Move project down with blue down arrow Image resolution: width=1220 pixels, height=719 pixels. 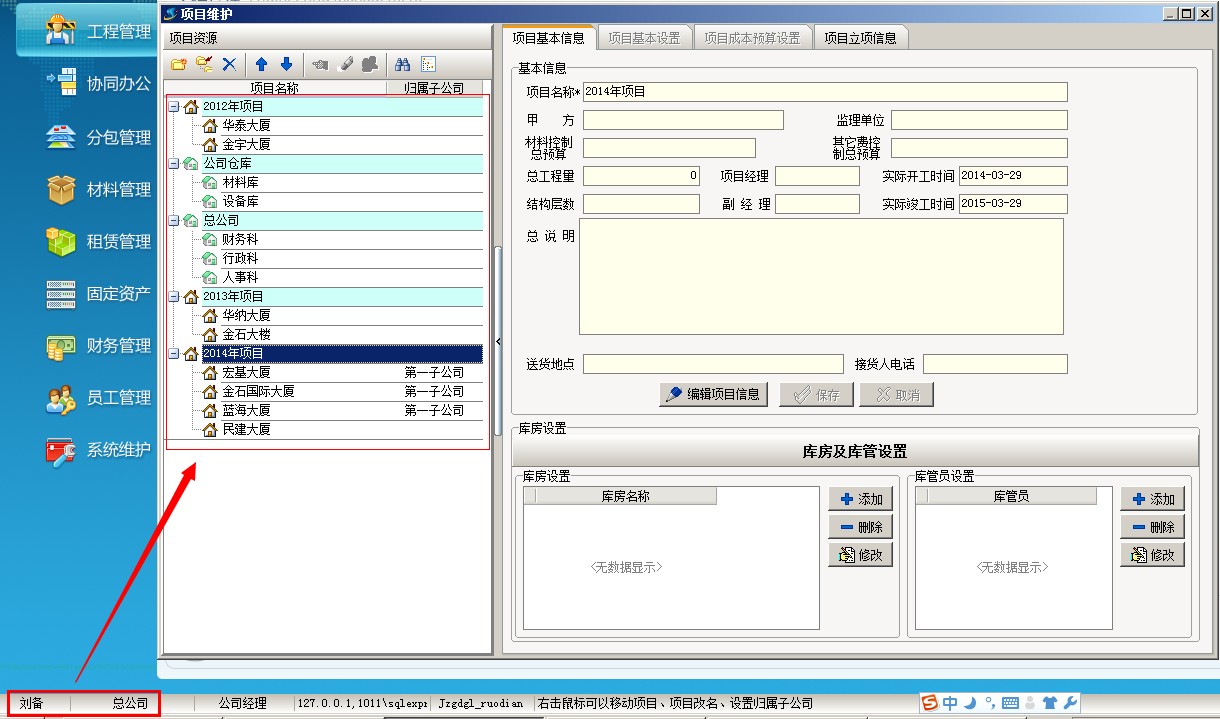[x=286, y=64]
